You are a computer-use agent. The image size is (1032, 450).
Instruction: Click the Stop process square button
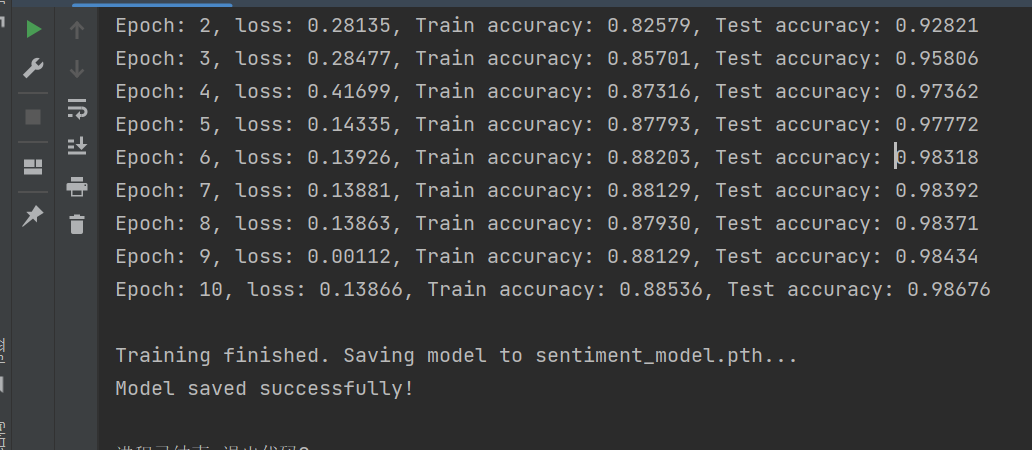pyautogui.click(x=33, y=117)
